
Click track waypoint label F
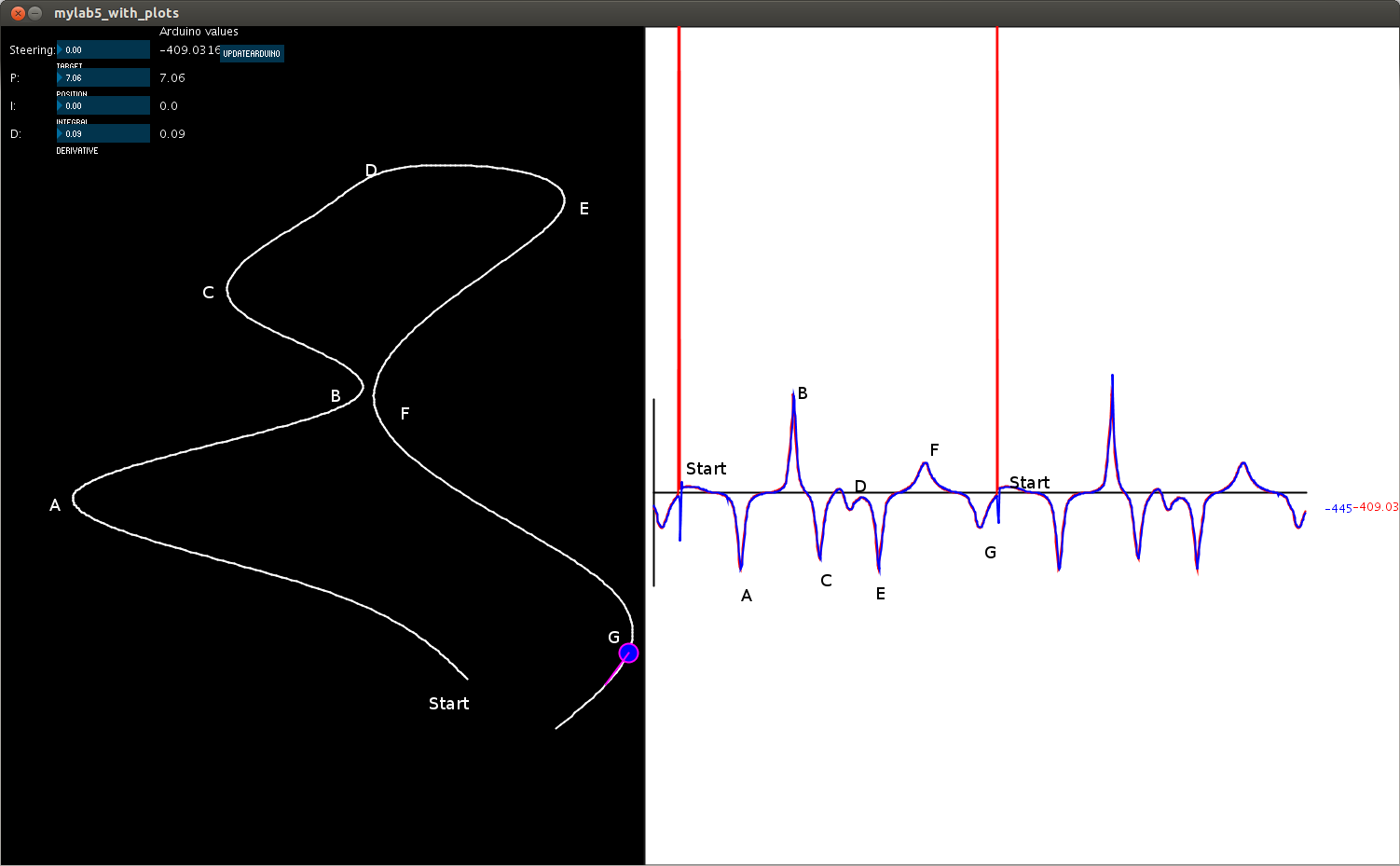tap(405, 414)
